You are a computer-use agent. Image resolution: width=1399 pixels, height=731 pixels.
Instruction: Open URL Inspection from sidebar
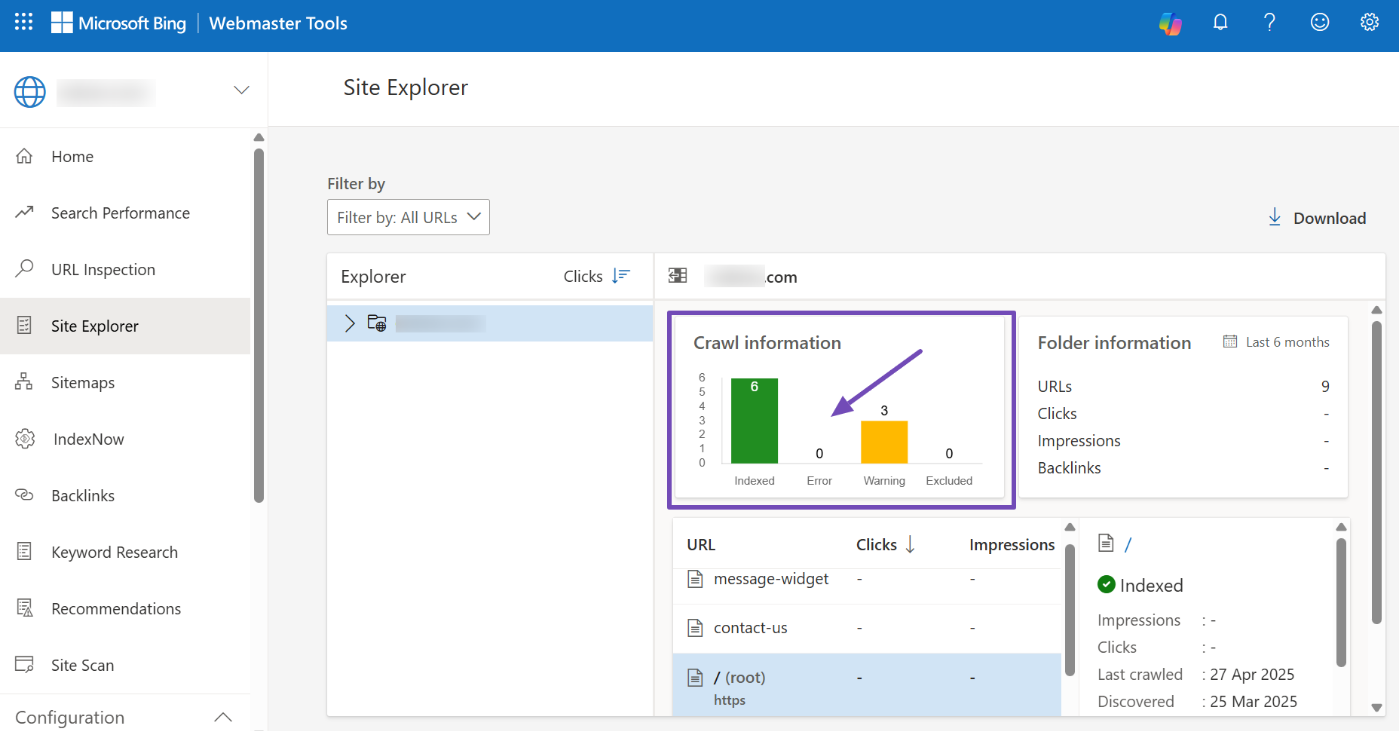point(103,270)
